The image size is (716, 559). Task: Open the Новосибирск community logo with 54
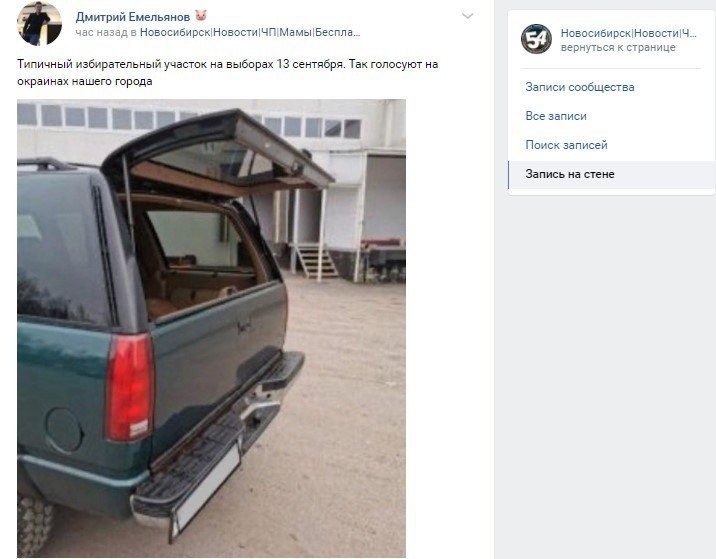tap(536, 39)
